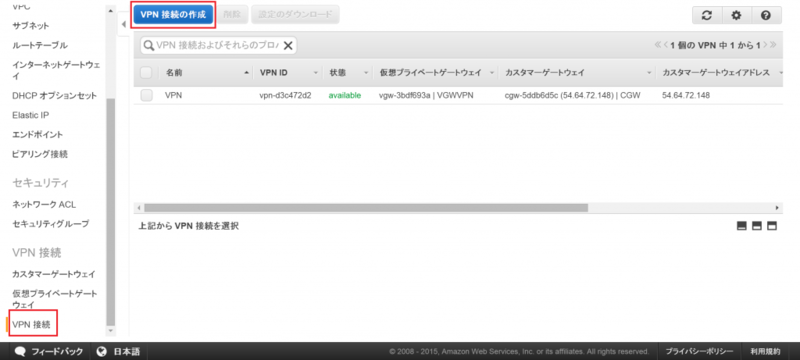Open the gear settings icon

[736, 15]
